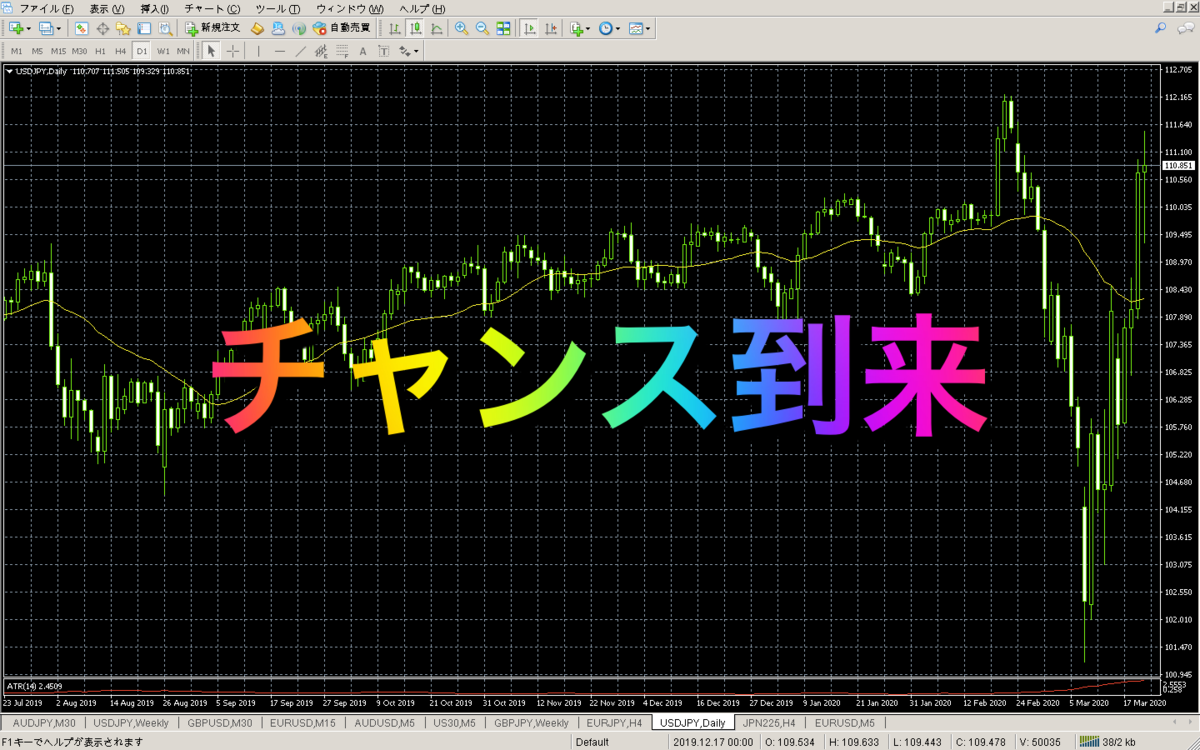Screen dimensions: 1200x750
Task: Switch chart to H4 timeframe
Action: click(121, 51)
